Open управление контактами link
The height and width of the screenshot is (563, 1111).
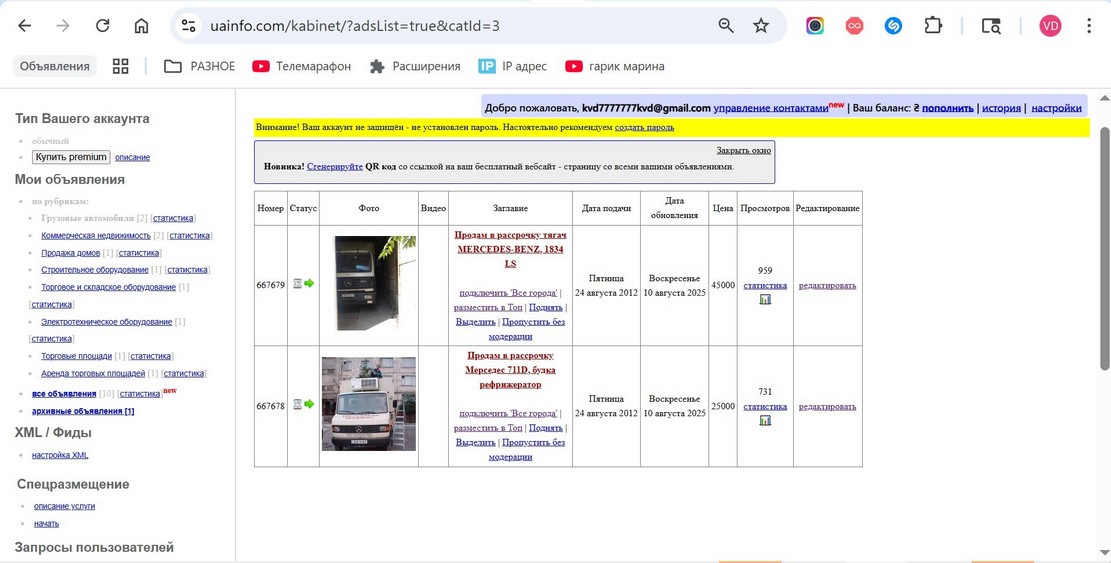[771, 108]
